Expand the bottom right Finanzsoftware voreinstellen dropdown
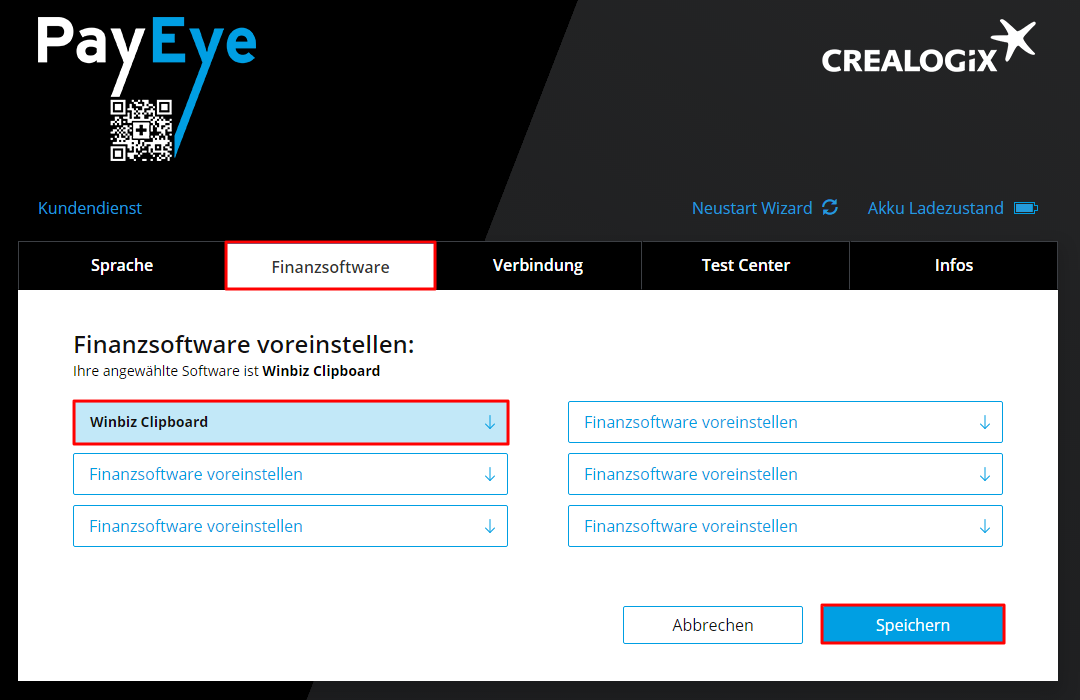Screen dimensions: 1080x700 coord(785,526)
